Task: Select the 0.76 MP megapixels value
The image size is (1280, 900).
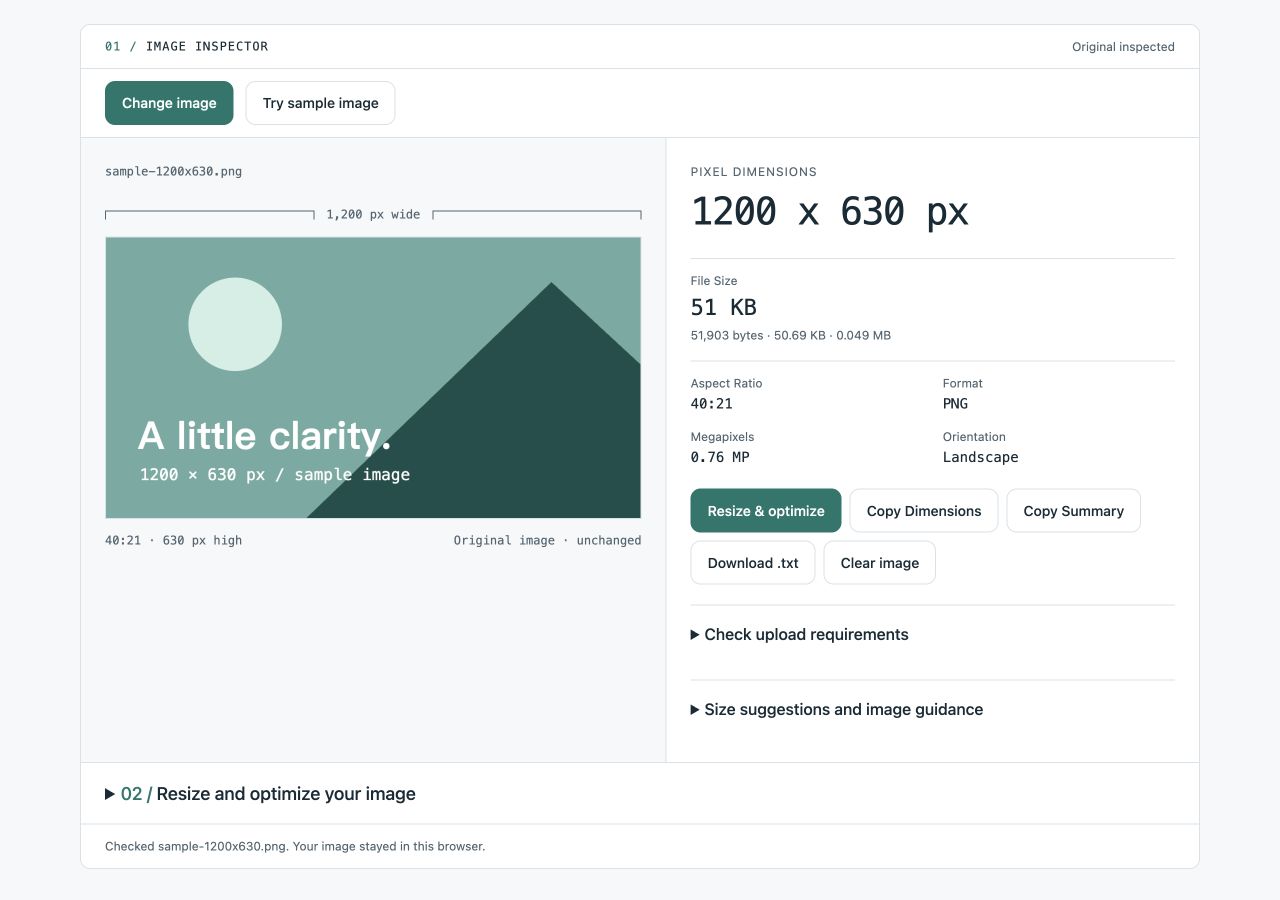Action: point(720,457)
